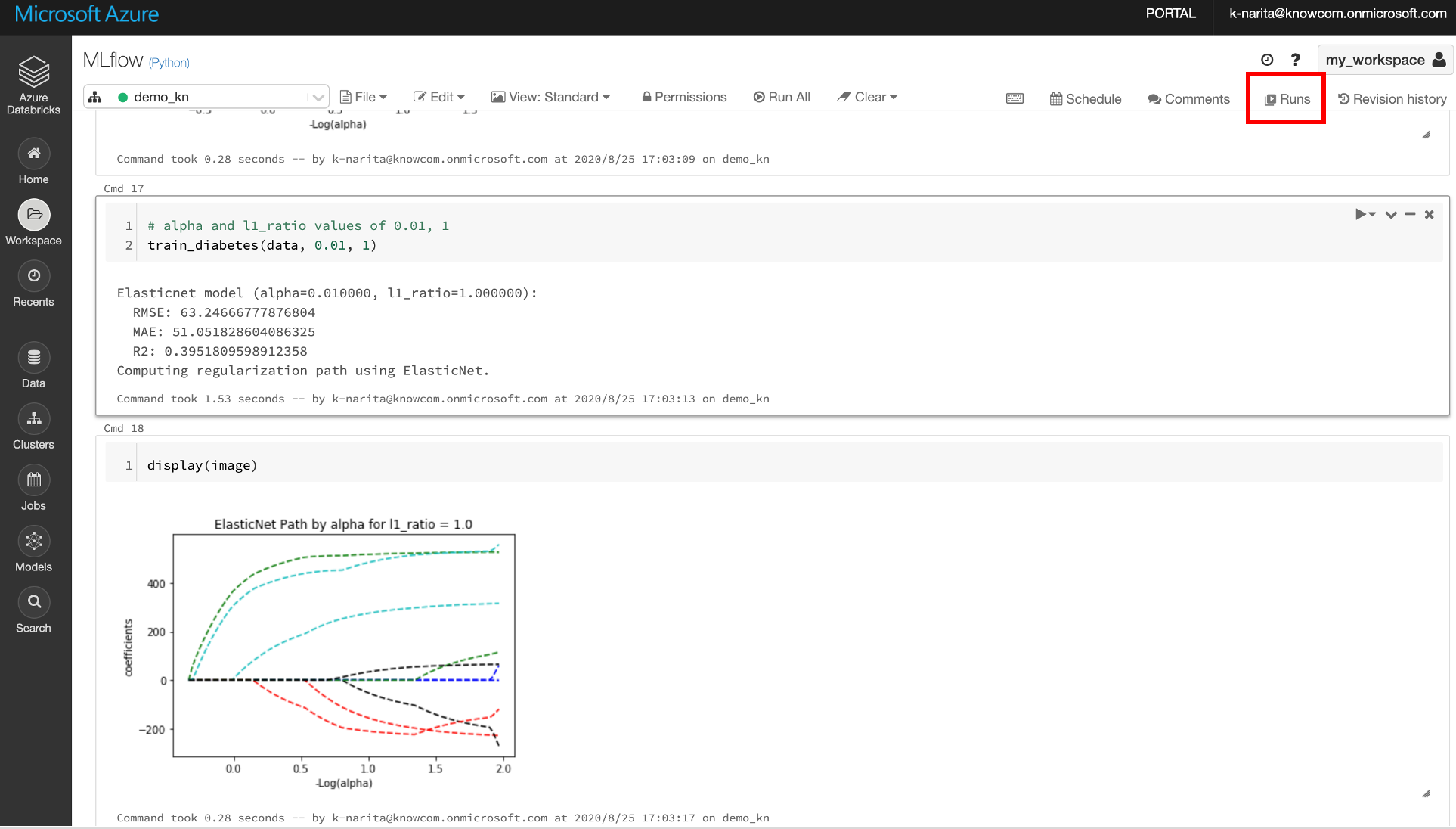This screenshot has height=829, width=1456.
Task: Open the Recents clock icon
Action: click(x=33, y=276)
